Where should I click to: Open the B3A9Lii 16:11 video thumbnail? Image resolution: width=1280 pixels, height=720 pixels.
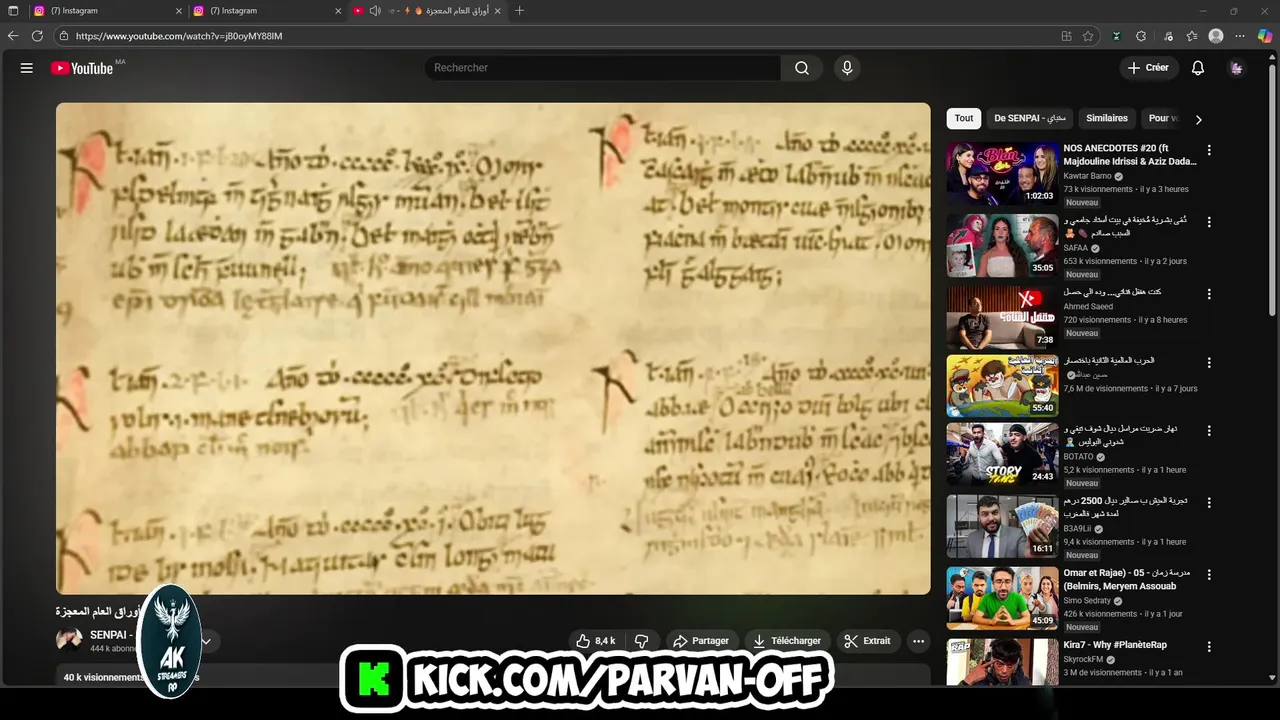coord(1002,526)
